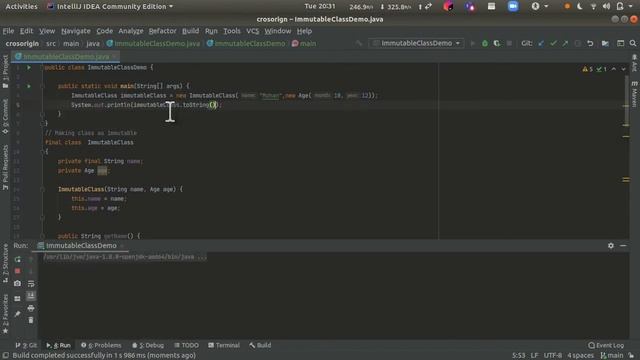Image resolution: width=640 pixels, height=360 pixels.
Task: Open the Navigate menu
Action: point(76,31)
